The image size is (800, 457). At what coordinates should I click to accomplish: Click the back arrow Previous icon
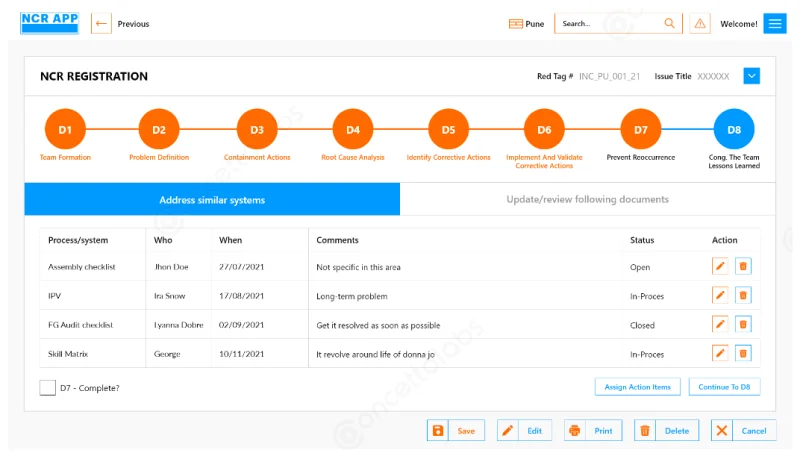pos(101,24)
